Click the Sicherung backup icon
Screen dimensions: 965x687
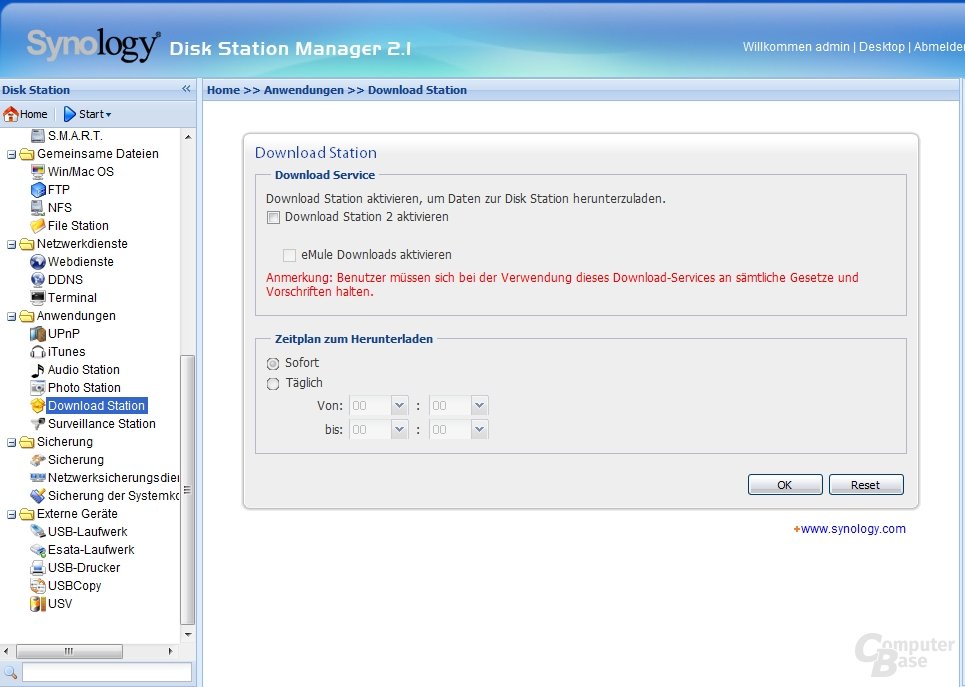pos(38,460)
